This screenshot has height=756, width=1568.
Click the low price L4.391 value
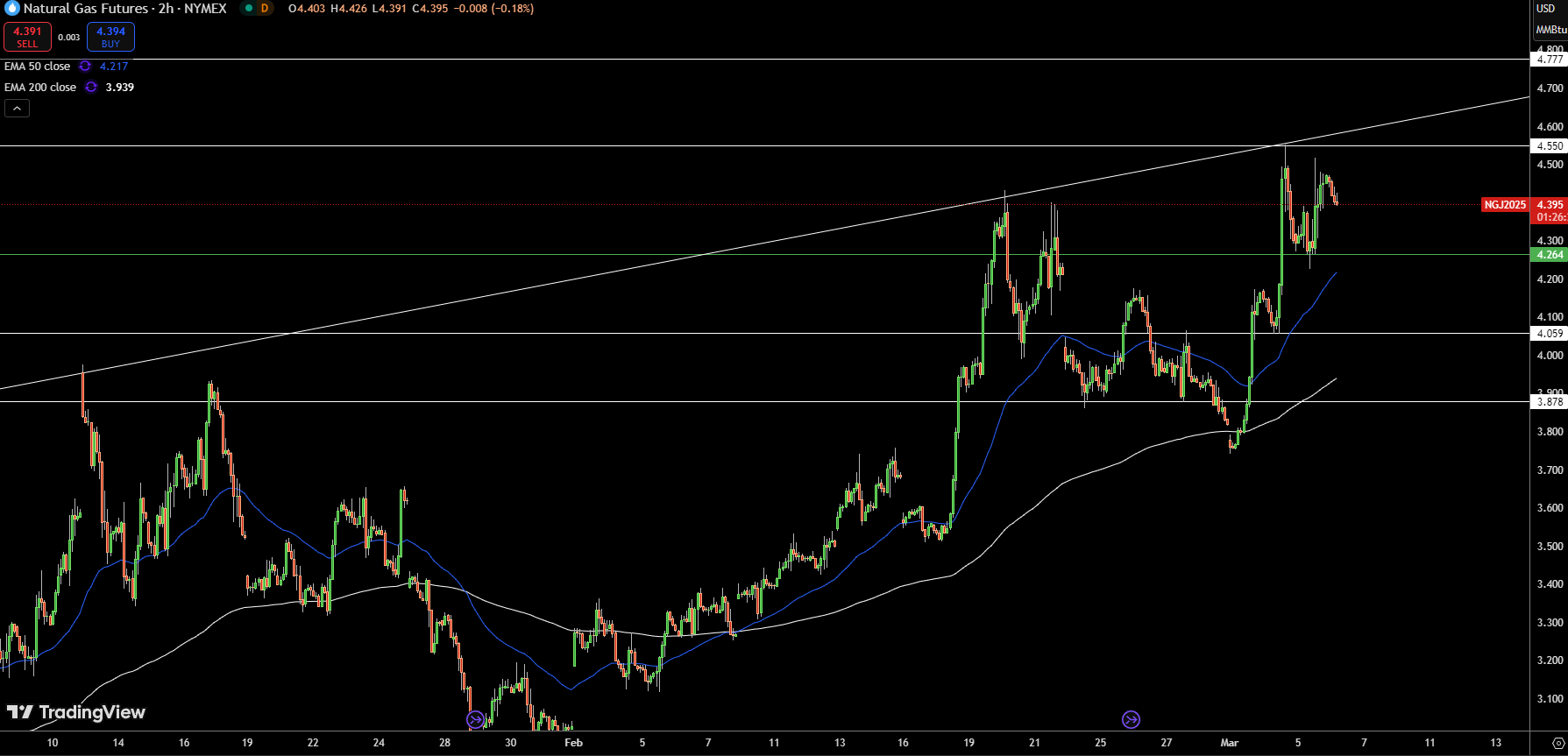coord(389,9)
